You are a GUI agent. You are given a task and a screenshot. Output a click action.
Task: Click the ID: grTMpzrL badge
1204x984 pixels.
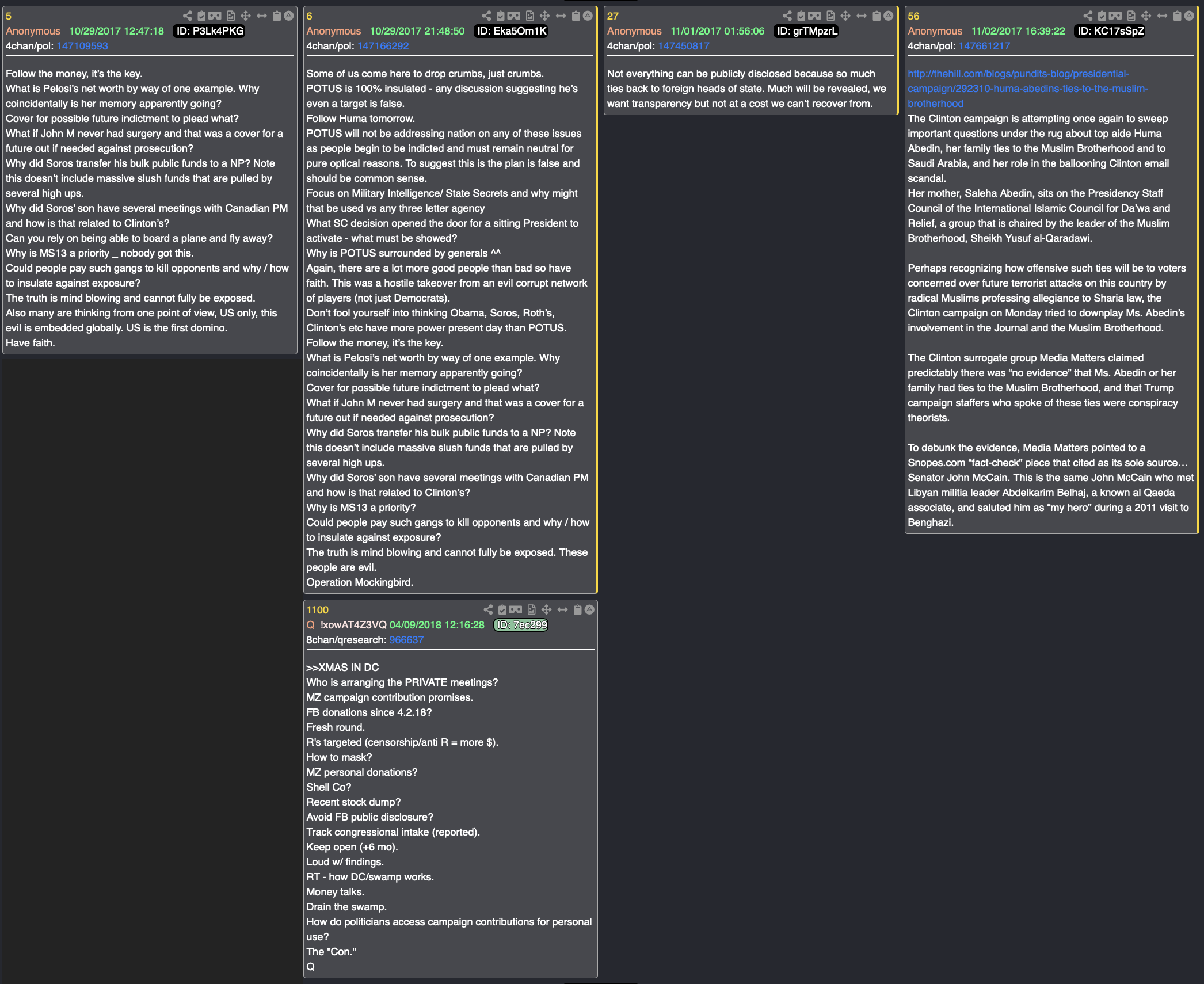[x=807, y=31]
